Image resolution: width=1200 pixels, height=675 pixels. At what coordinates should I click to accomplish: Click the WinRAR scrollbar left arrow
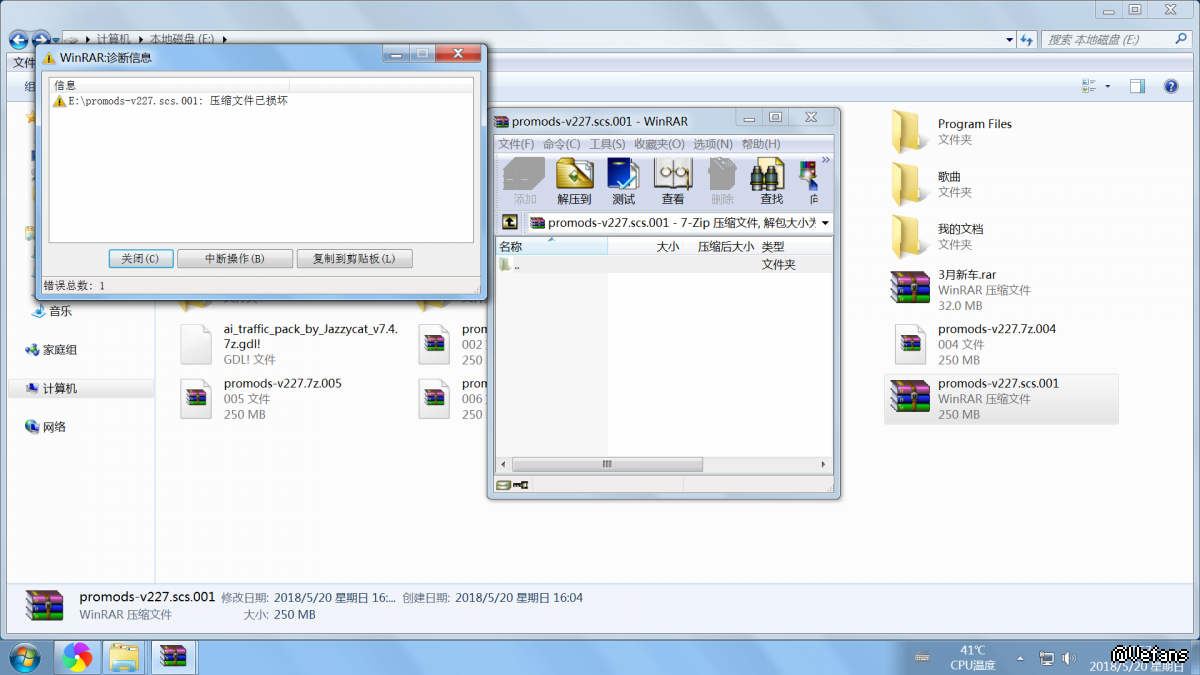click(504, 465)
